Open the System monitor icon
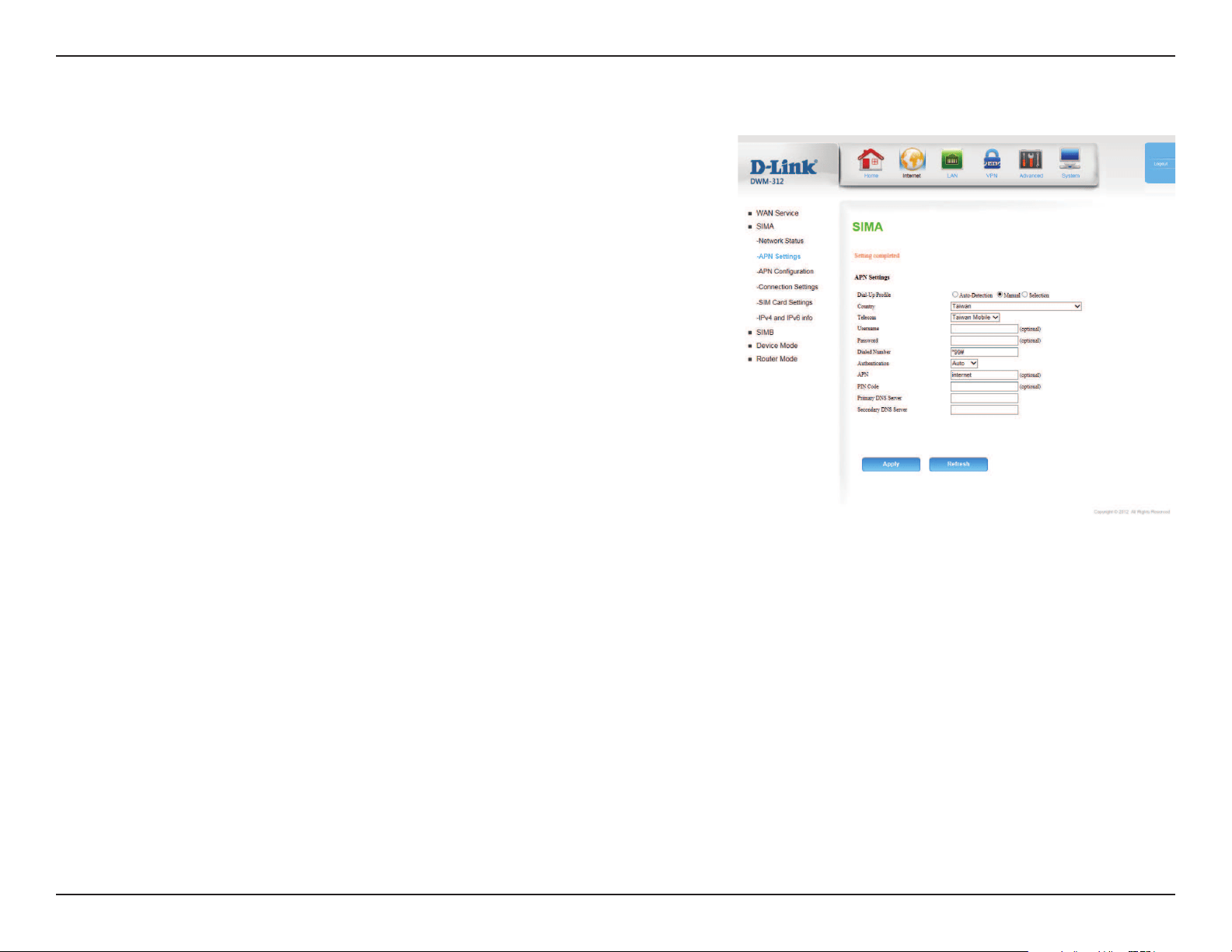 [1070, 163]
